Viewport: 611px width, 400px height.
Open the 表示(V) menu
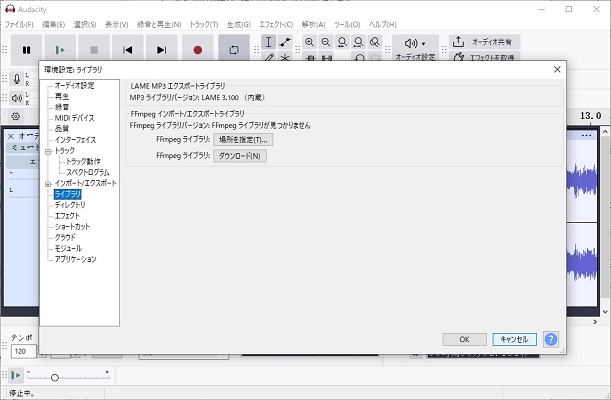coord(117,25)
